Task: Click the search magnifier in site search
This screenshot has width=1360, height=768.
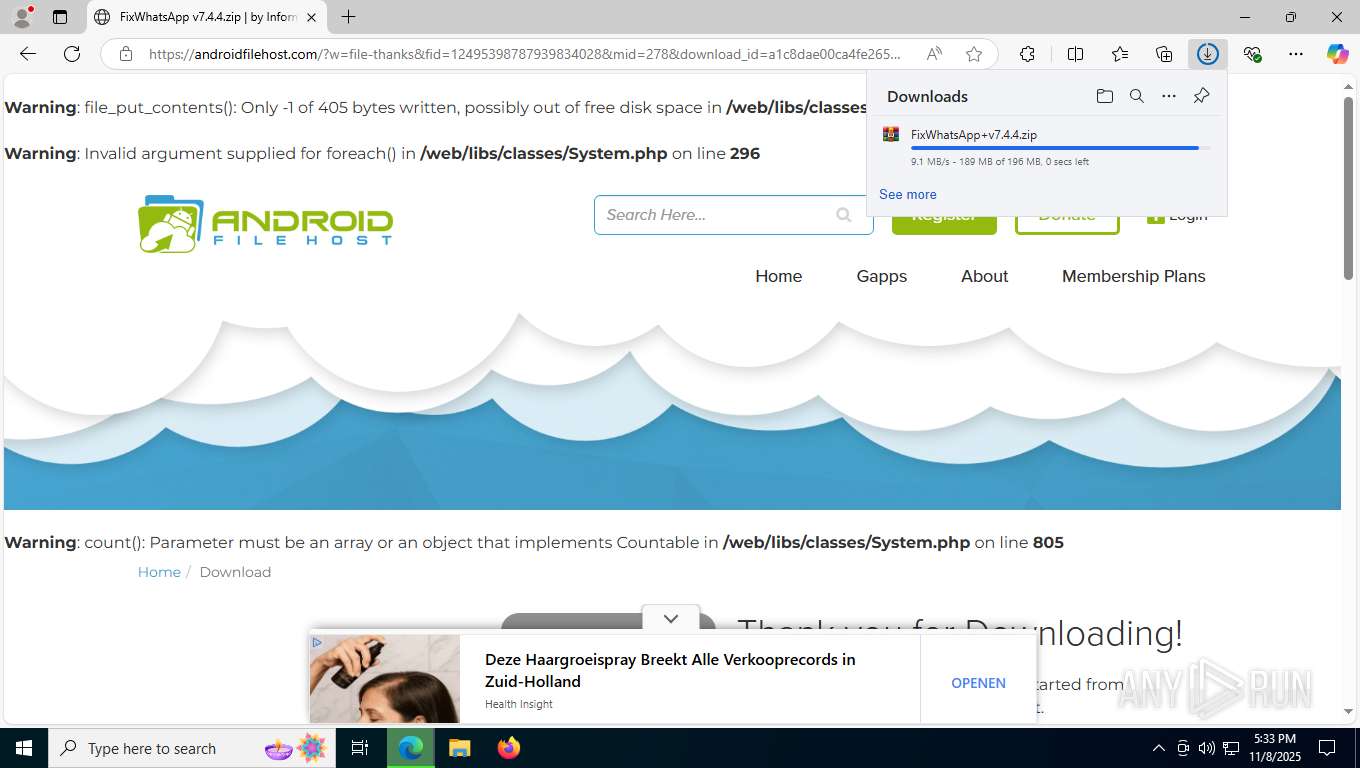Action: coord(844,215)
